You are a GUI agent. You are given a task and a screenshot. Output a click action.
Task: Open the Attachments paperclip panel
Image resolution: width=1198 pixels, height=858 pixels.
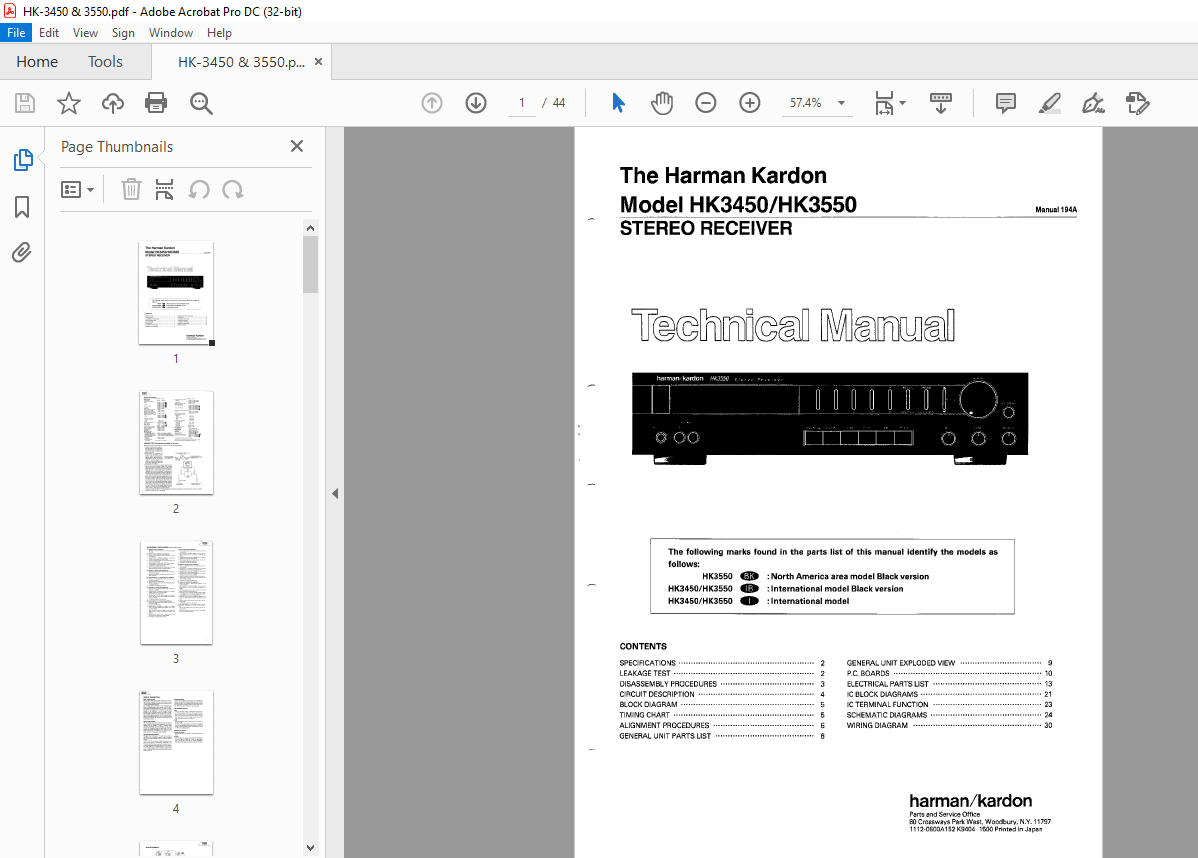[21, 252]
